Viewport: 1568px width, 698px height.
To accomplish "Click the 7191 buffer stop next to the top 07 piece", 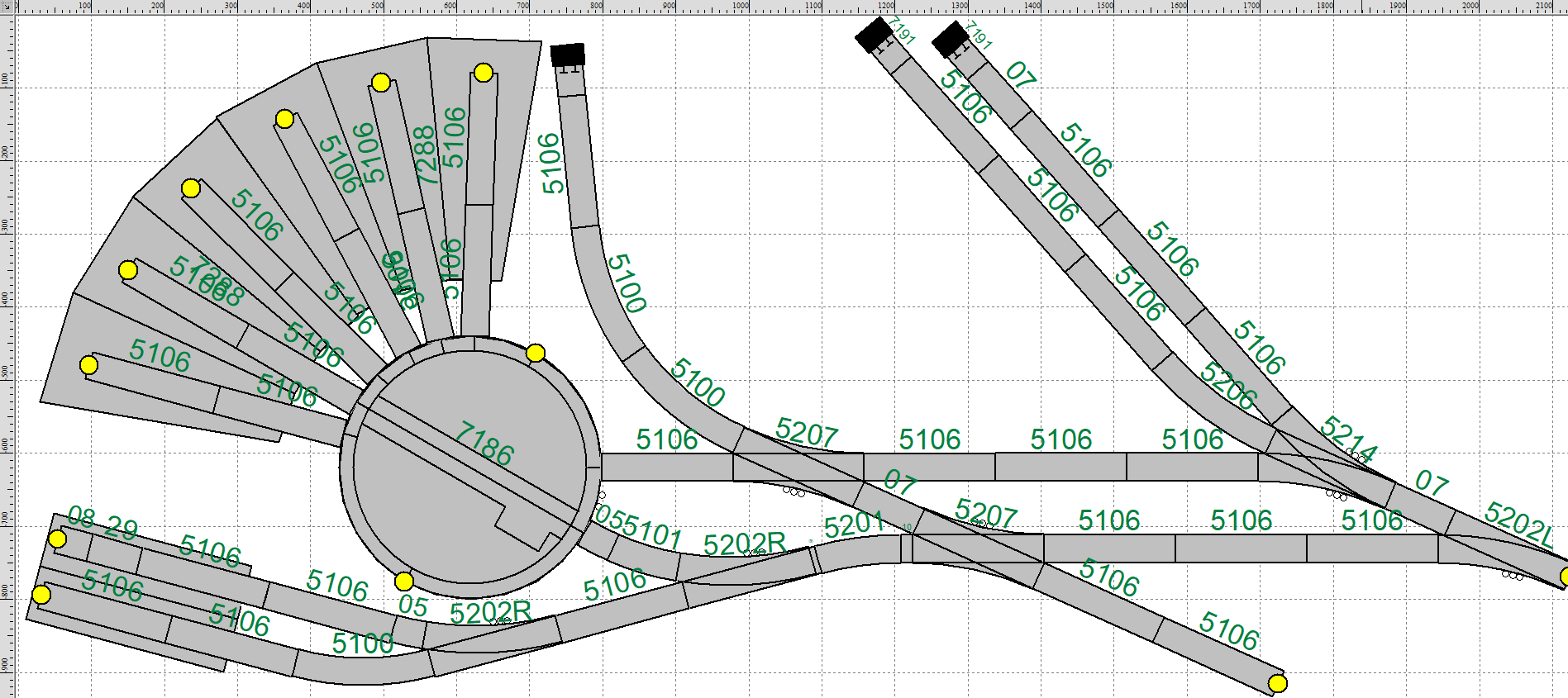I will 951,40.
